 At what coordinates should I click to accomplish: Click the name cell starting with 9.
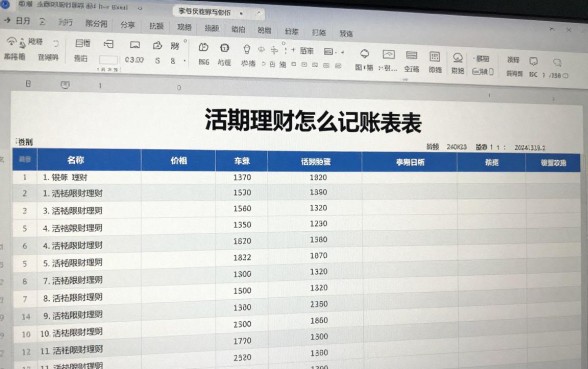pyautogui.click(x=89, y=315)
